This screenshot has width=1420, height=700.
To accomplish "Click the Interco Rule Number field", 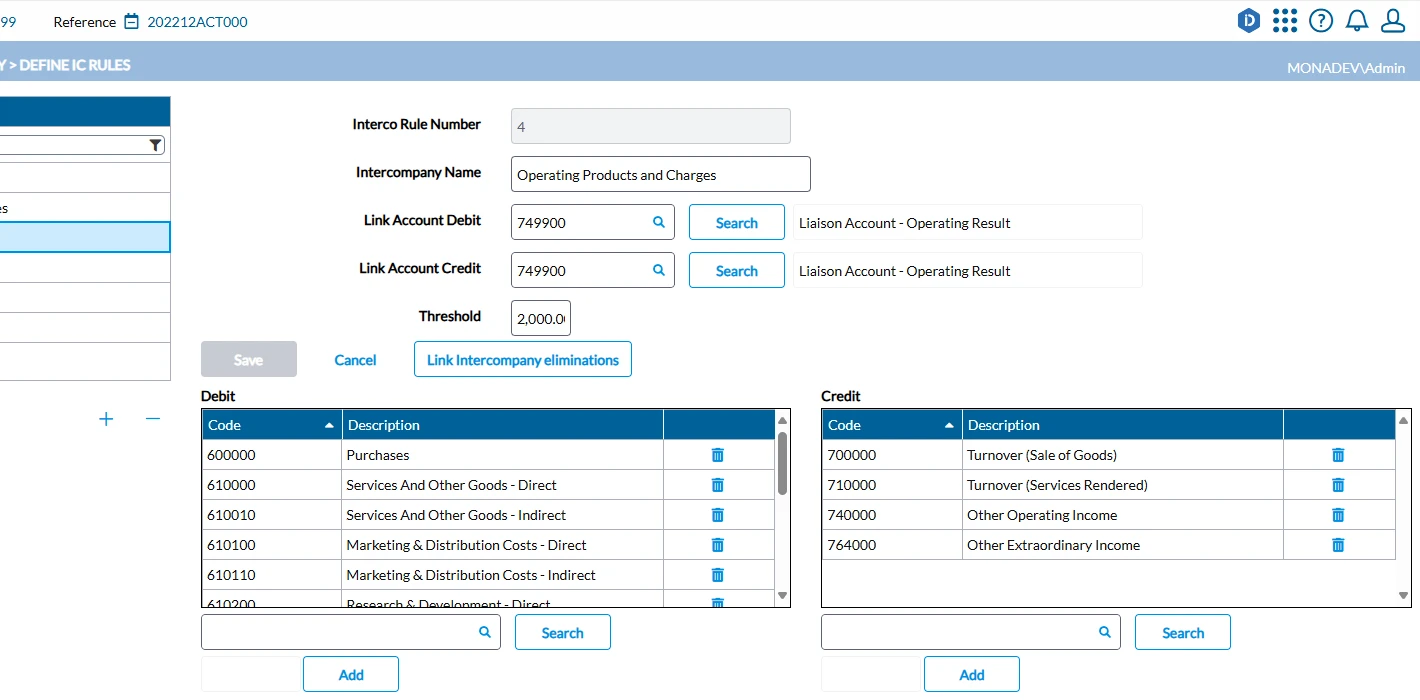I will pyautogui.click(x=651, y=126).
